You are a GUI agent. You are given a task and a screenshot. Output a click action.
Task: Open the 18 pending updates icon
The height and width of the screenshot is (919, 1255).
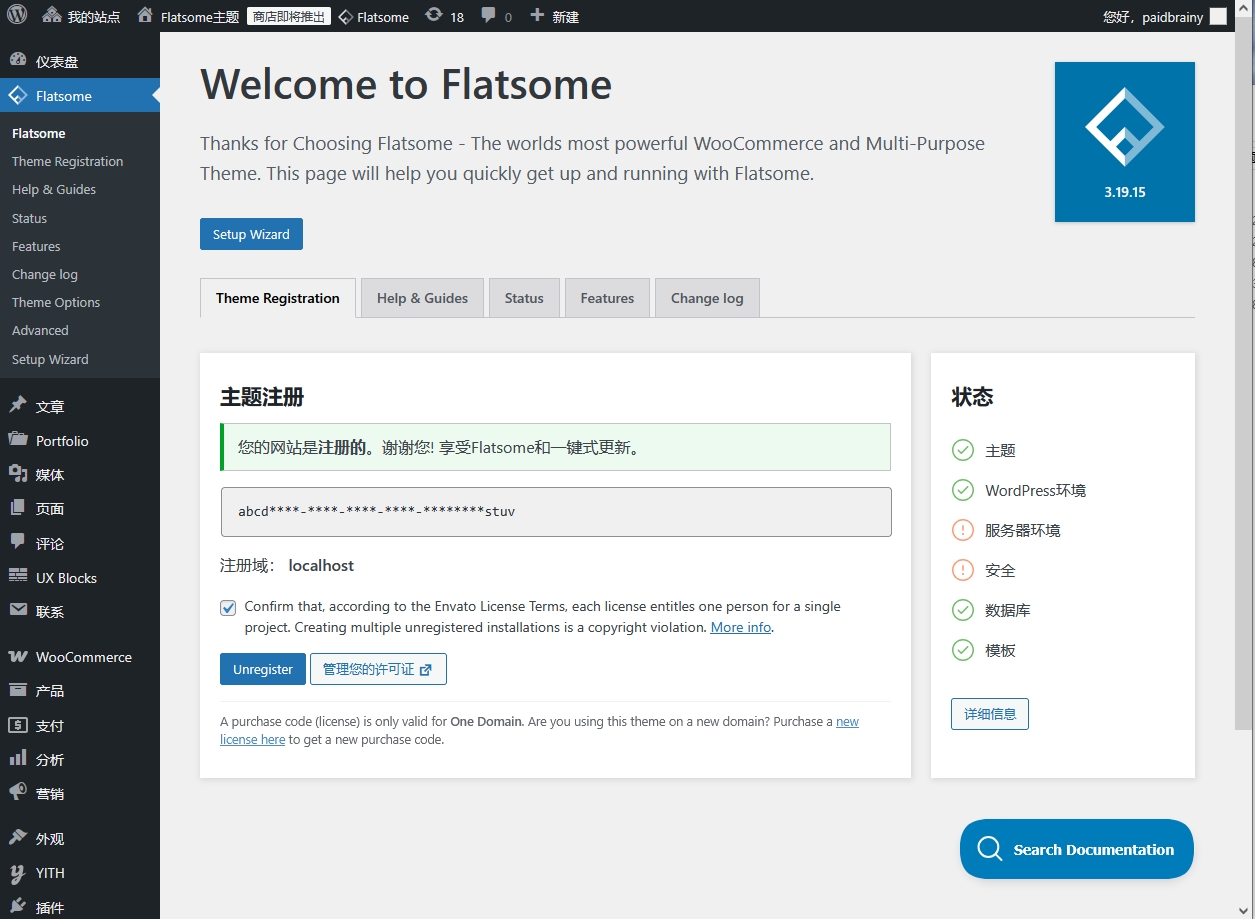(x=444, y=17)
